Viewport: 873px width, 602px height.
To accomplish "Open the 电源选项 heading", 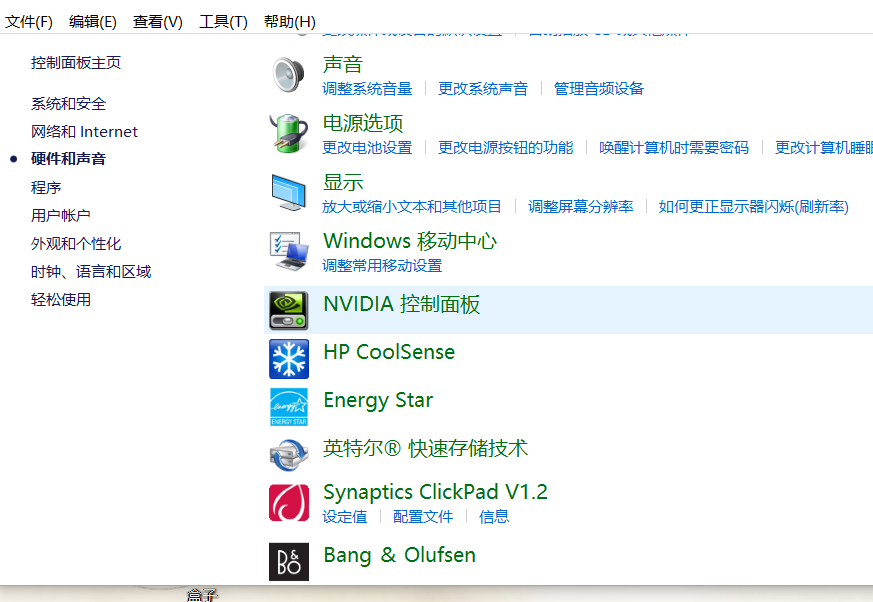I will pos(363,123).
